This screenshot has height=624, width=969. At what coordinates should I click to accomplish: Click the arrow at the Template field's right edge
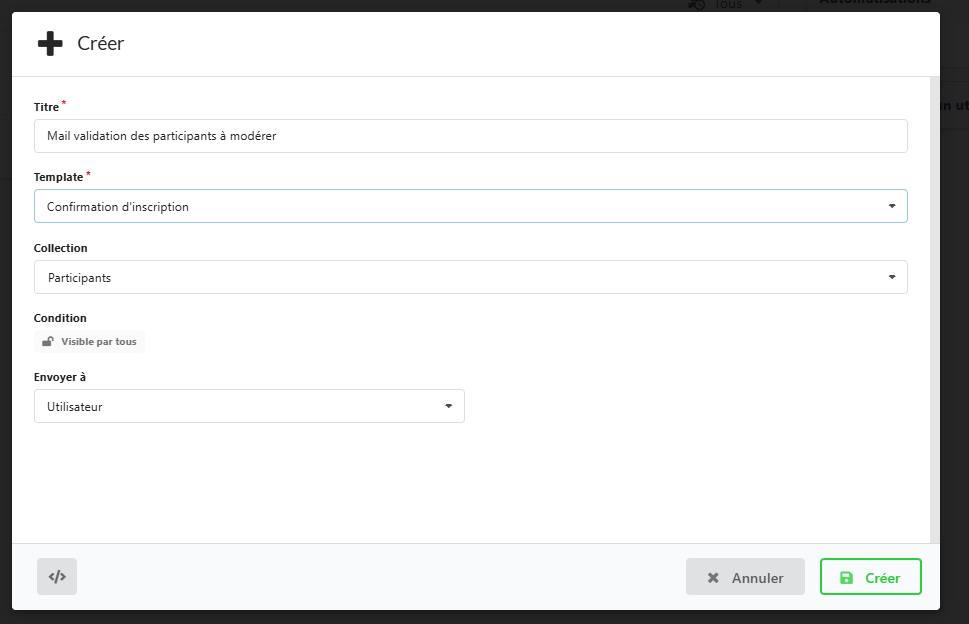(x=892, y=207)
